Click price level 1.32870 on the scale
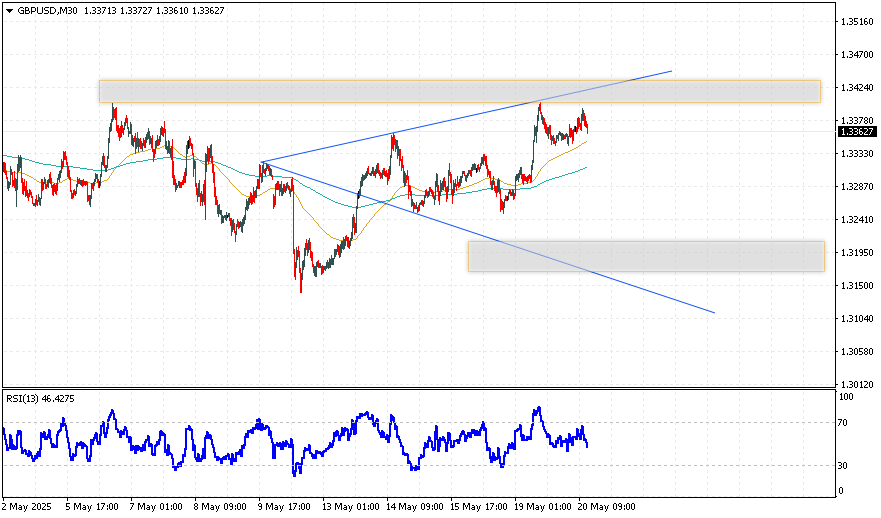The image size is (881, 518). pos(857,187)
